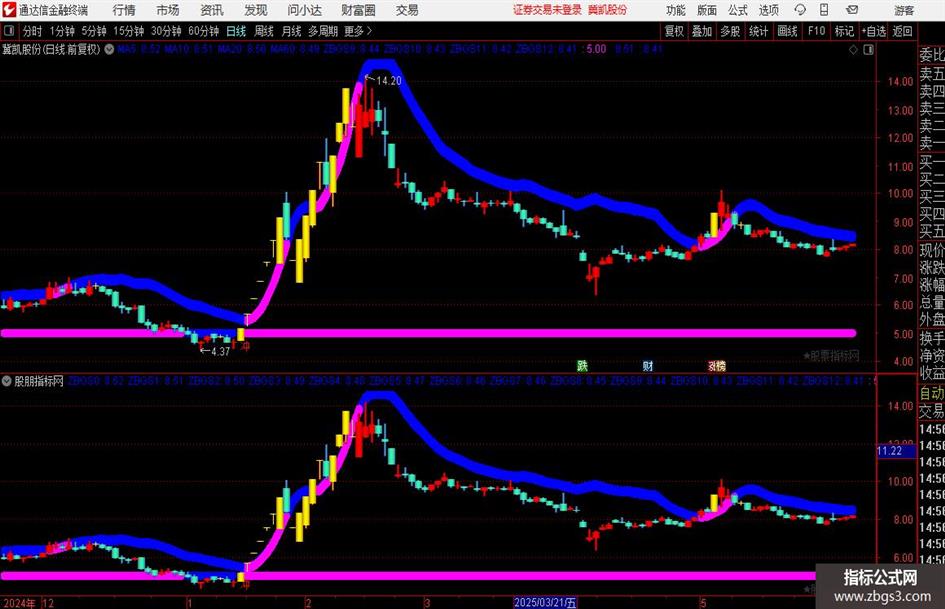Click the 14.20 high price label
The image size is (945, 609).
388,81
